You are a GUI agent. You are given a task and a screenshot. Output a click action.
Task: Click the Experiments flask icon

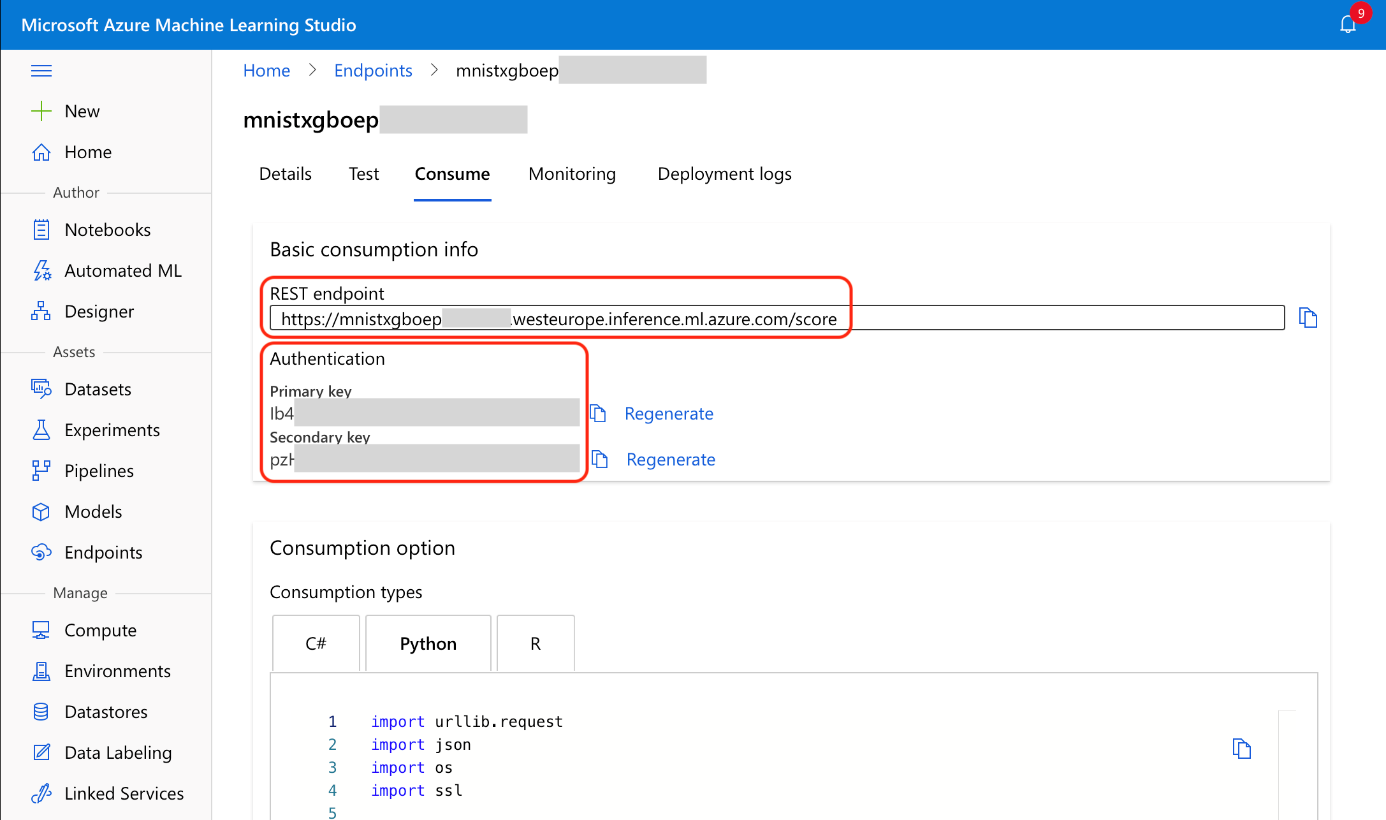pyautogui.click(x=41, y=430)
